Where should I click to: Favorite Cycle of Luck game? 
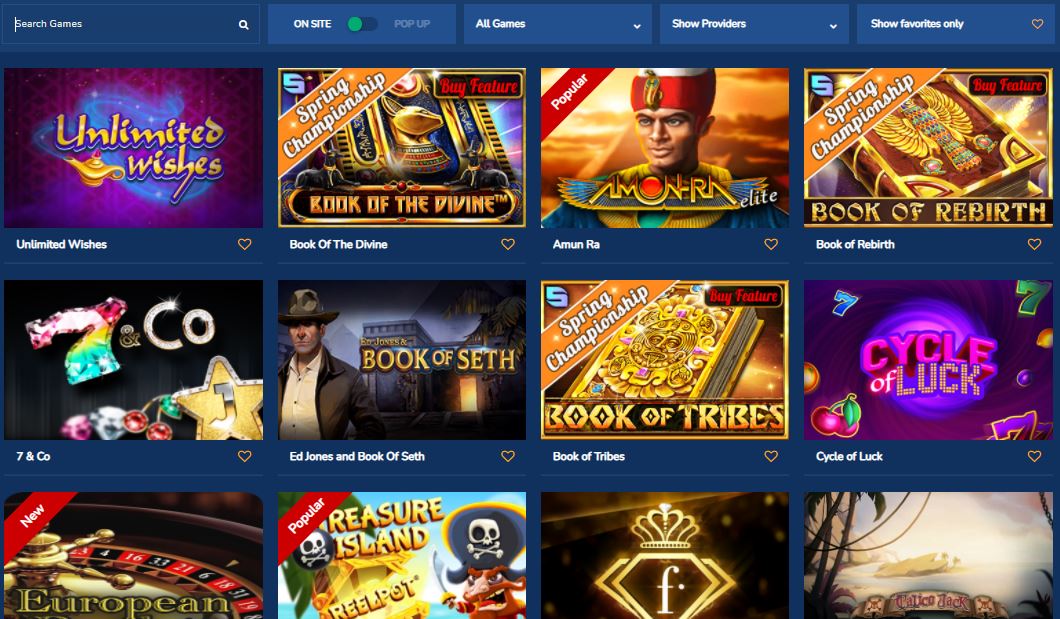click(x=1034, y=456)
